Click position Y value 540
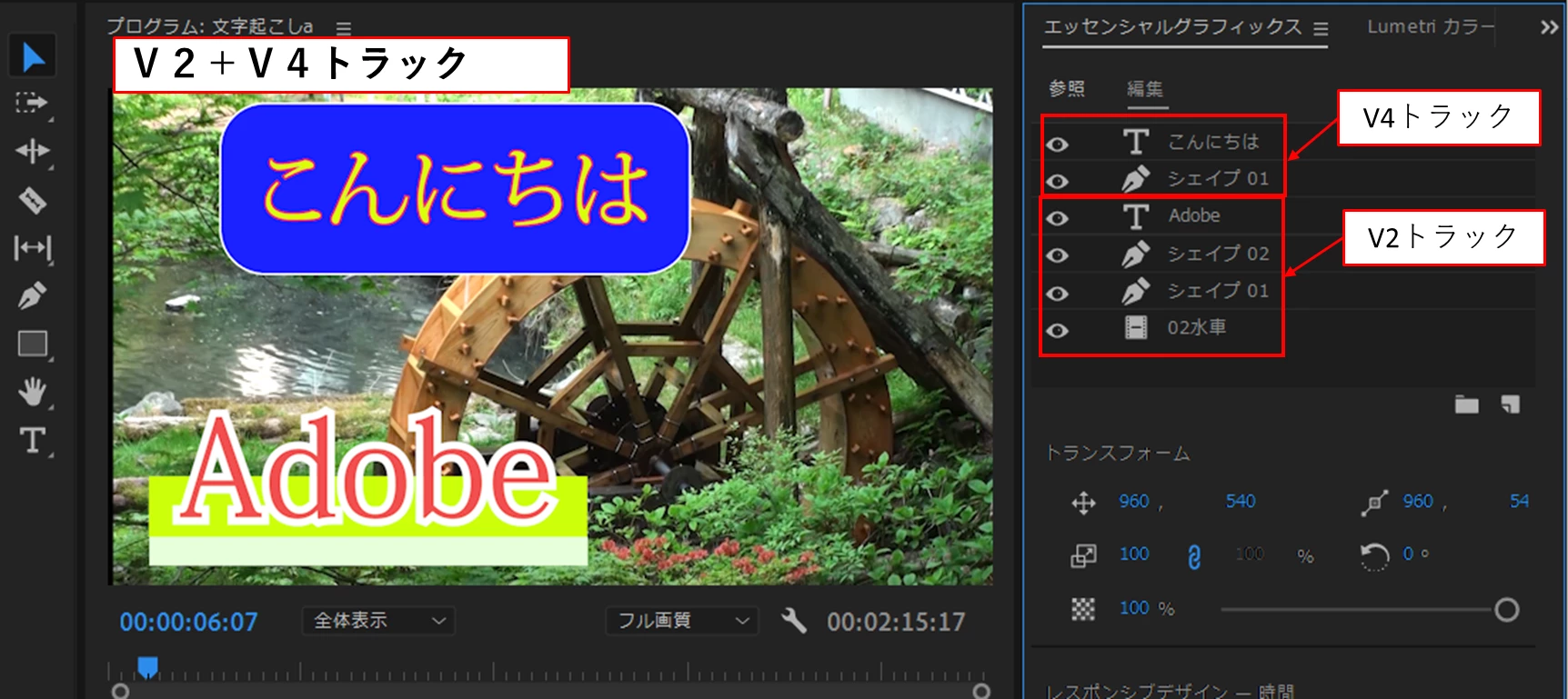The width and height of the screenshot is (1568, 699). point(1241,501)
